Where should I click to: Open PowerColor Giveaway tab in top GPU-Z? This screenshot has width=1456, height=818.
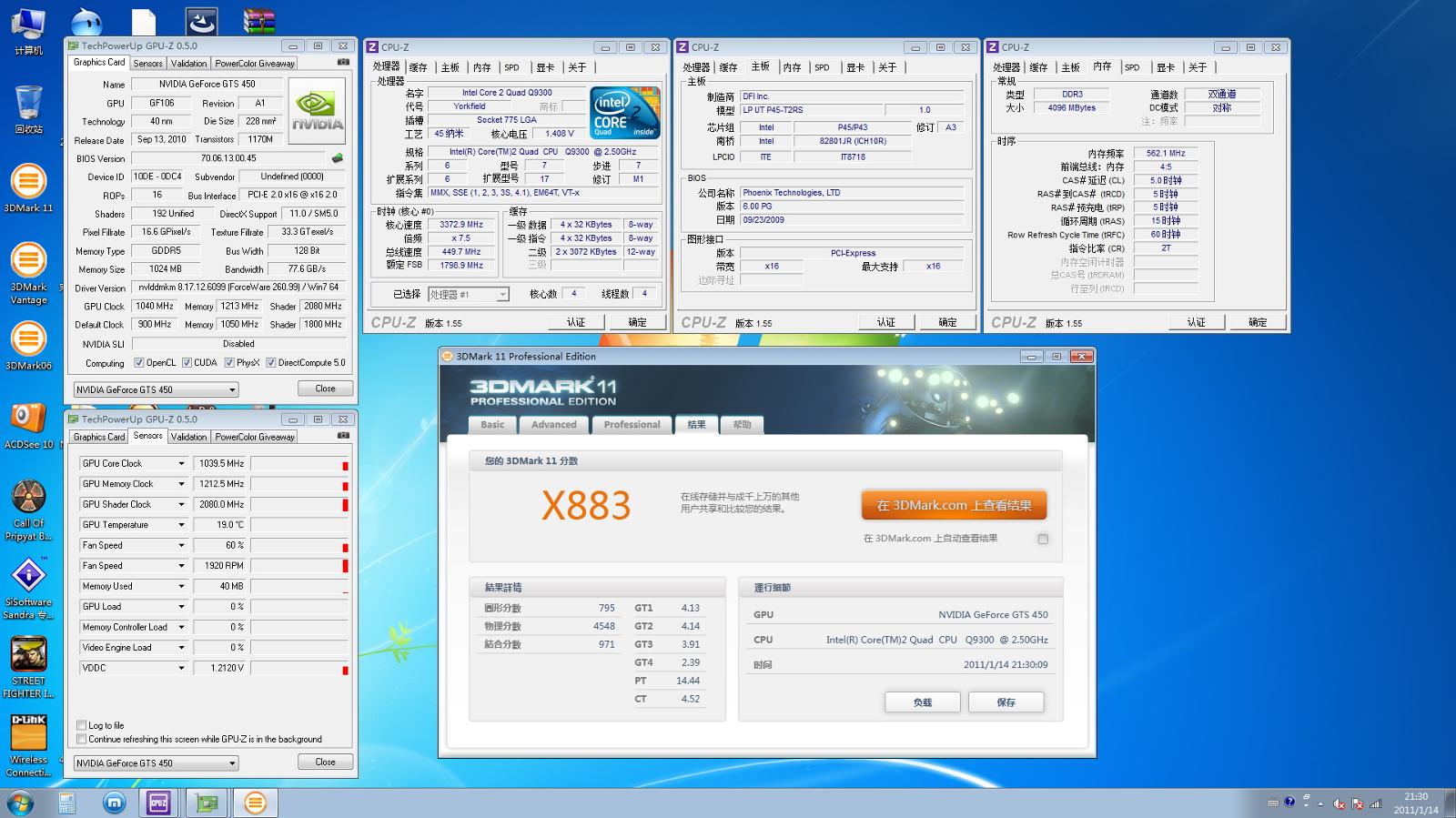(x=255, y=64)
